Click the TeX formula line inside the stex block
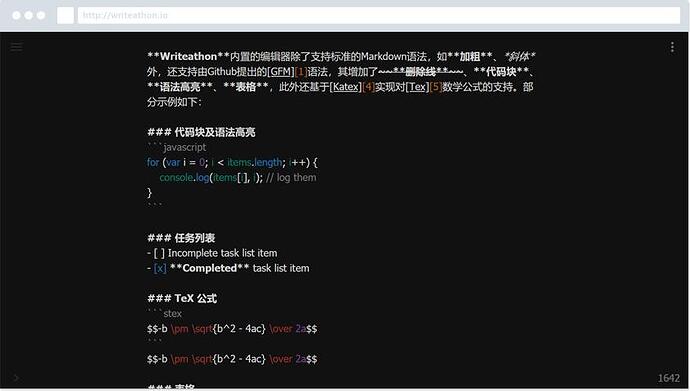Screen dimensions: 690x391 pos(232,329)
